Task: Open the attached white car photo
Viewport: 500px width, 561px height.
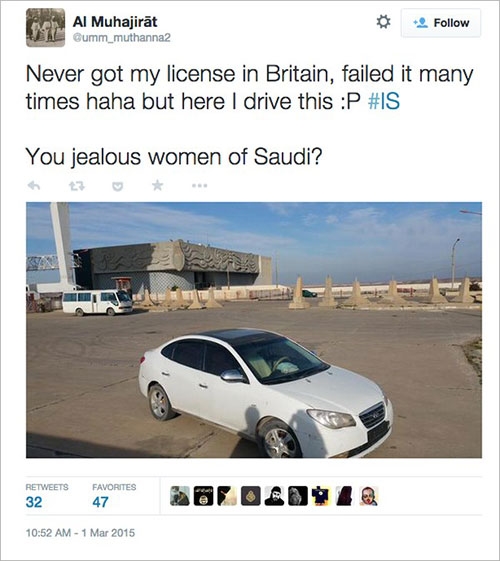Action: click(x=254, y=330)
